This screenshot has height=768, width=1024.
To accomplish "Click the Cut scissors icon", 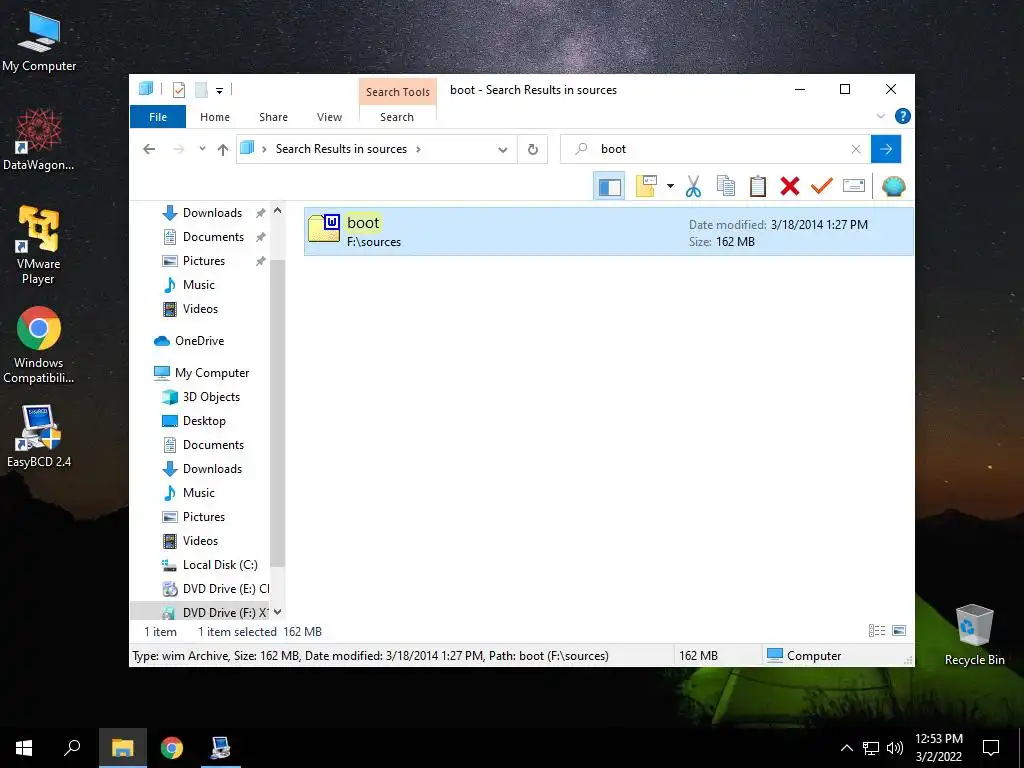I will 693,187.
